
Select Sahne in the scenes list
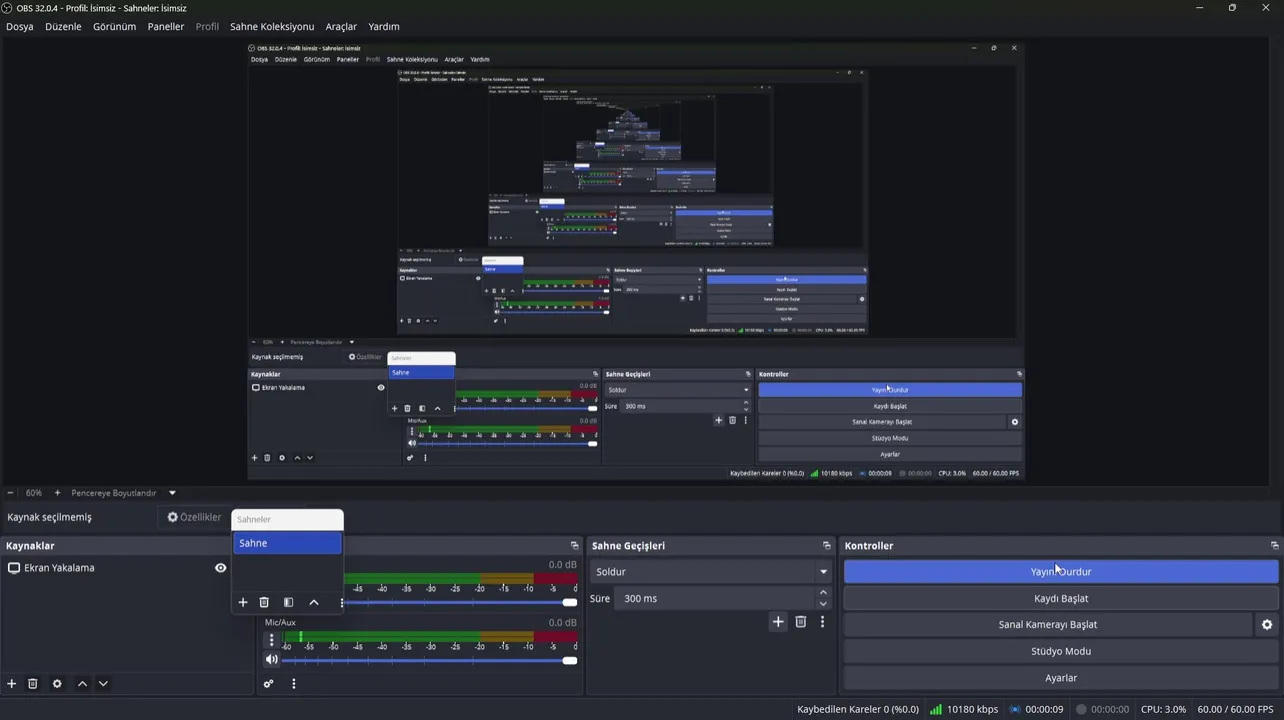[x=288, y=543]
